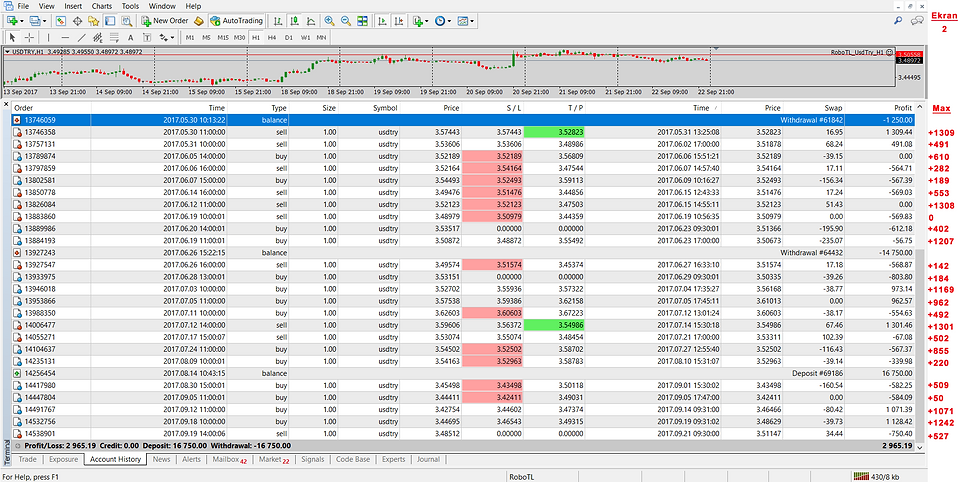Open the Templates icon

click(x=462, y=21)
